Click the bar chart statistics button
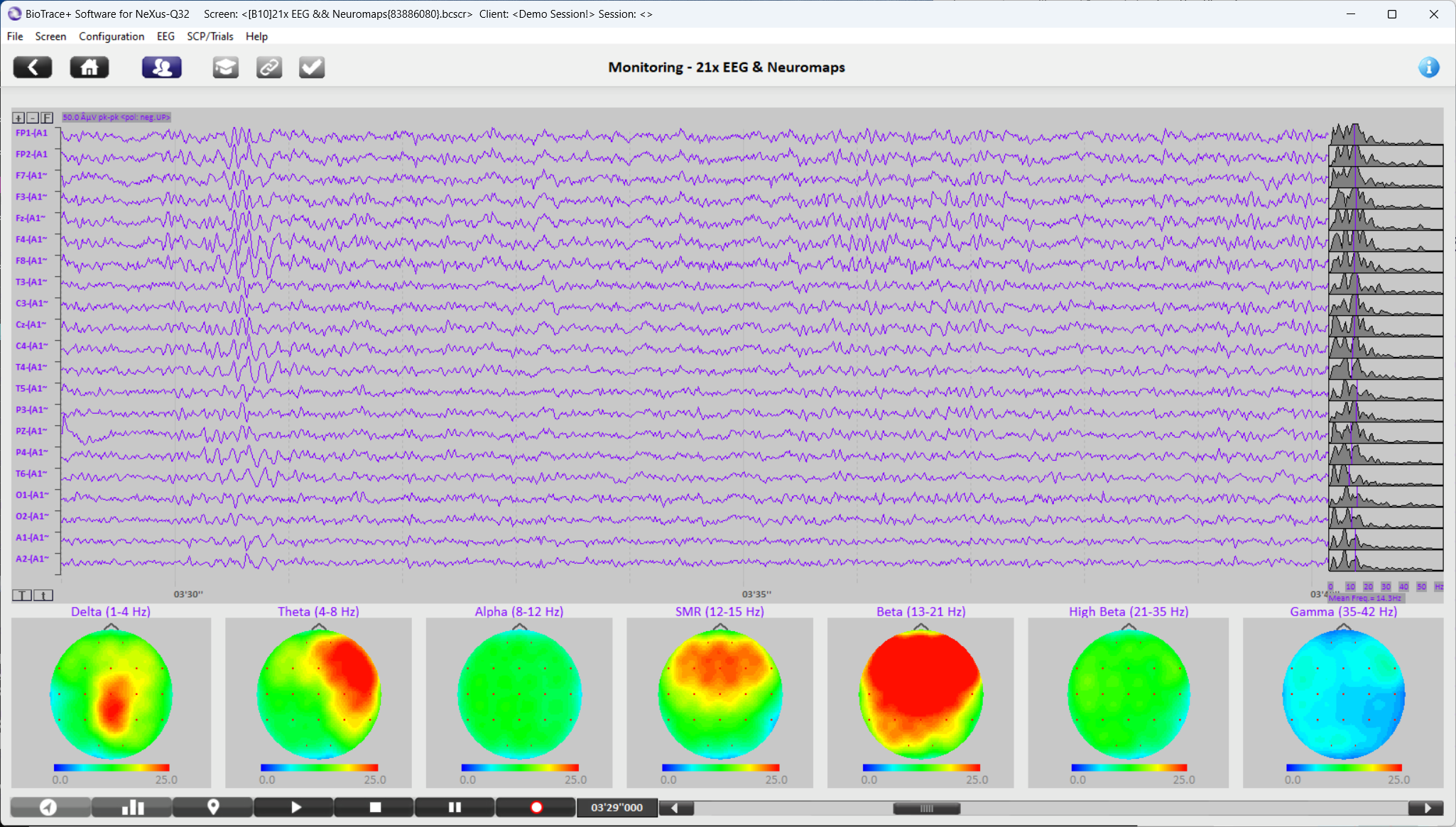1456x827 pixels. click(132, 807)
